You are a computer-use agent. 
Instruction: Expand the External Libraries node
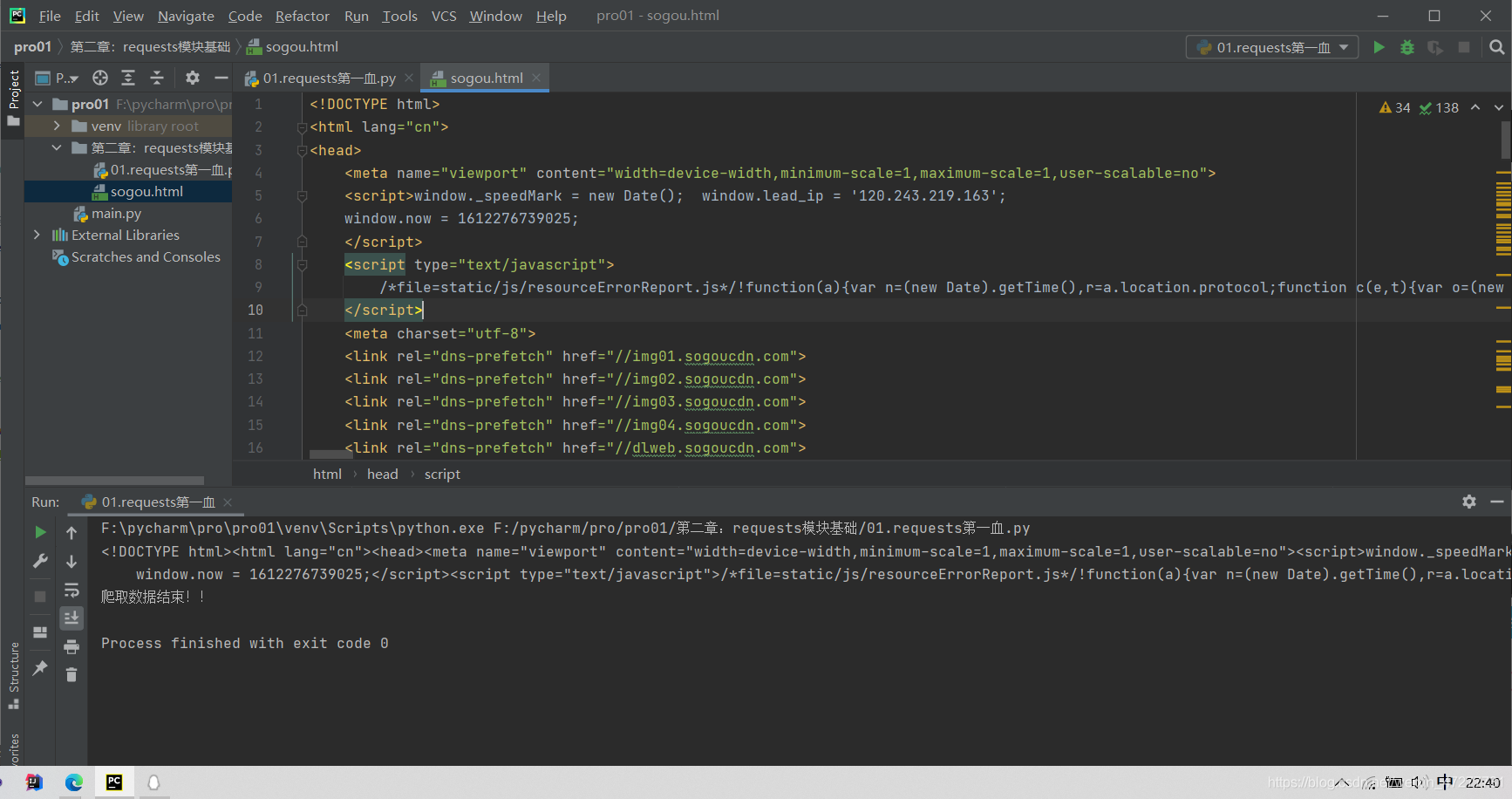[37, 235]
